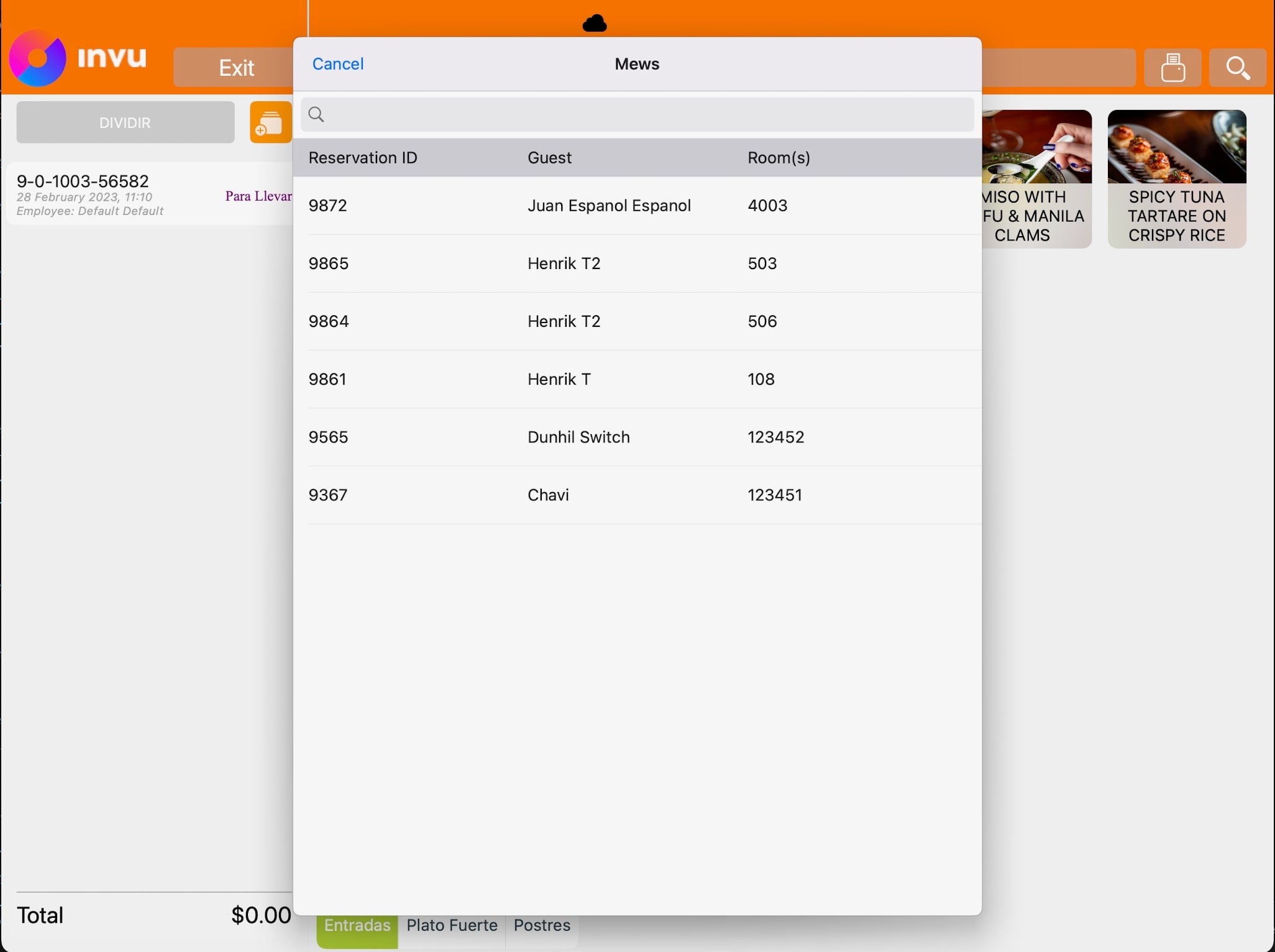Open search via the magnifier icon top right
The width and height of the screenshot is (1275, 952).
1239,67
